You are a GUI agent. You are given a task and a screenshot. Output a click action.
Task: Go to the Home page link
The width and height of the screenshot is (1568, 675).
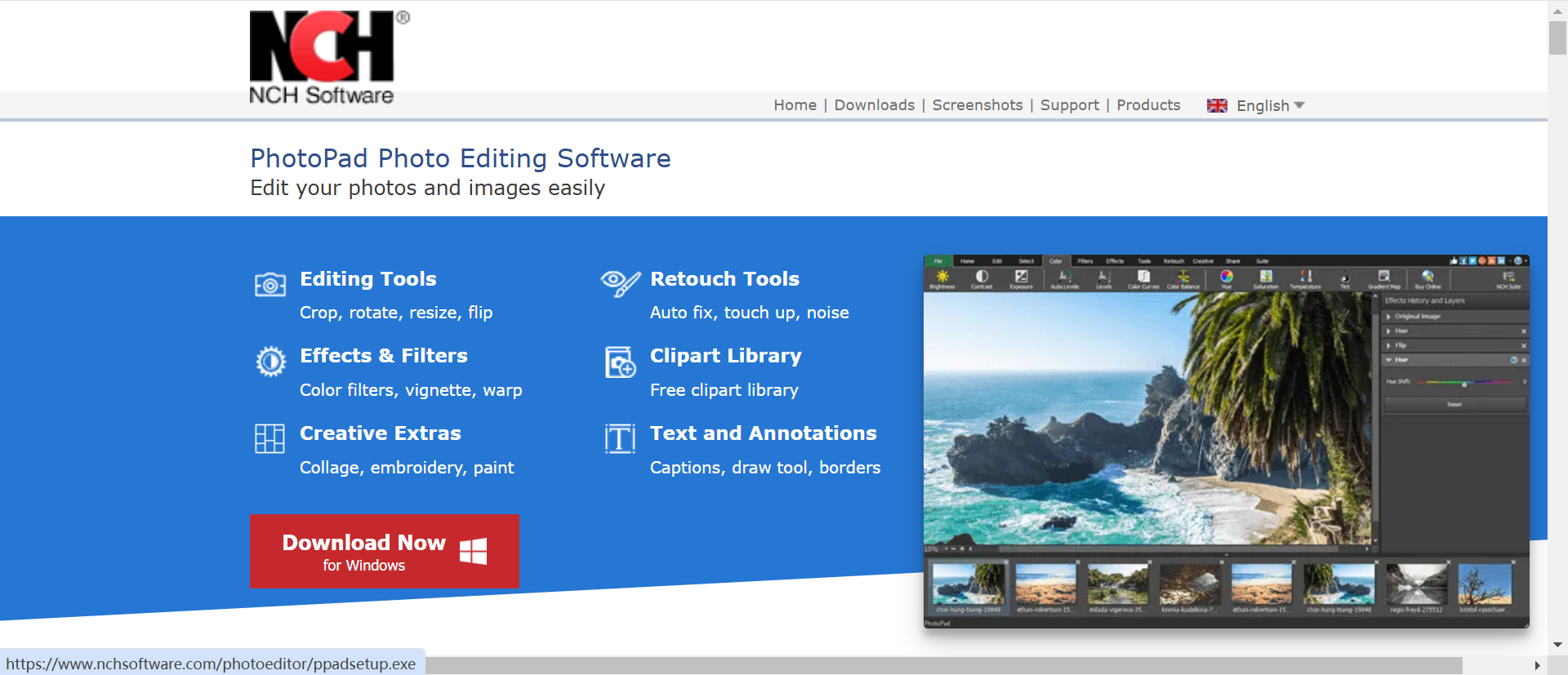(795, 104)
